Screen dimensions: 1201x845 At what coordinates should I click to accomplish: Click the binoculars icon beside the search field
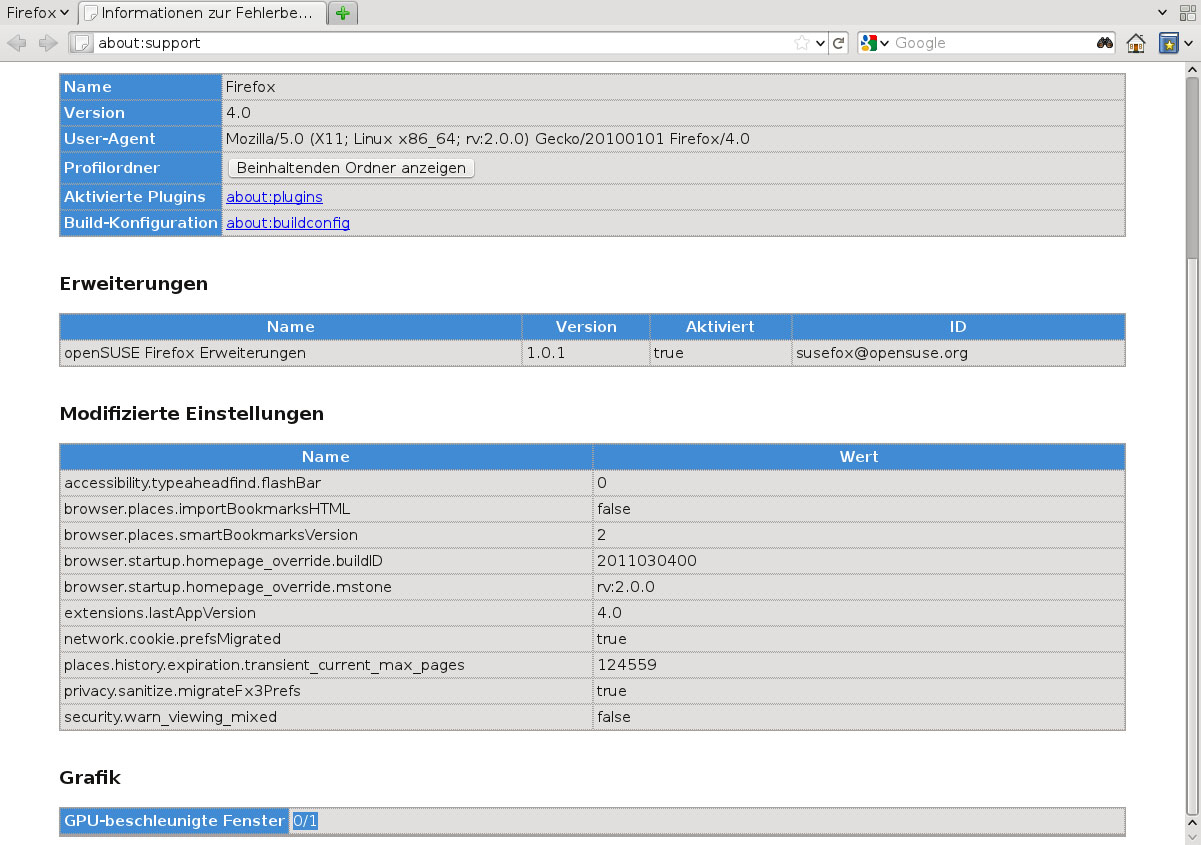tap(1104, 43)
